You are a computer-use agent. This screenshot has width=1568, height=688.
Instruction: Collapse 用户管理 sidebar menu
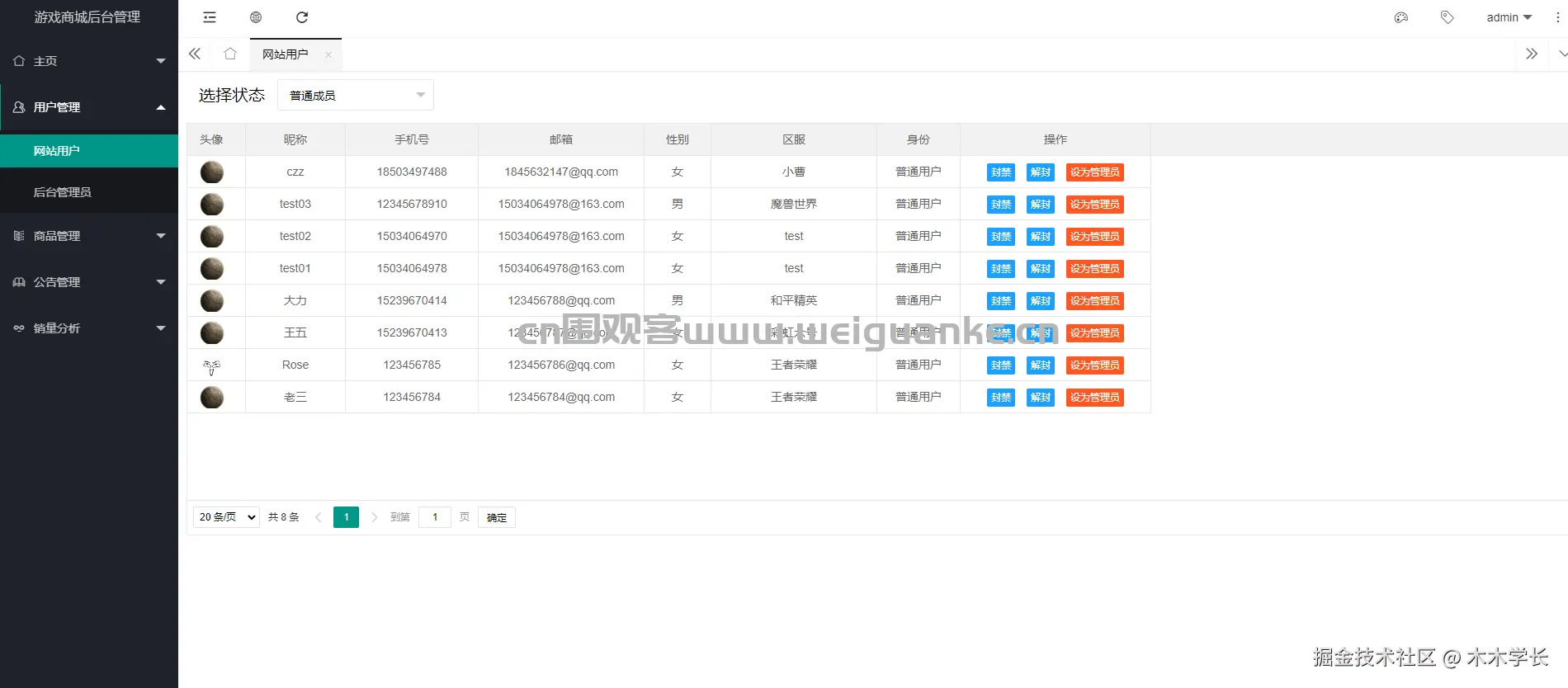89,107
